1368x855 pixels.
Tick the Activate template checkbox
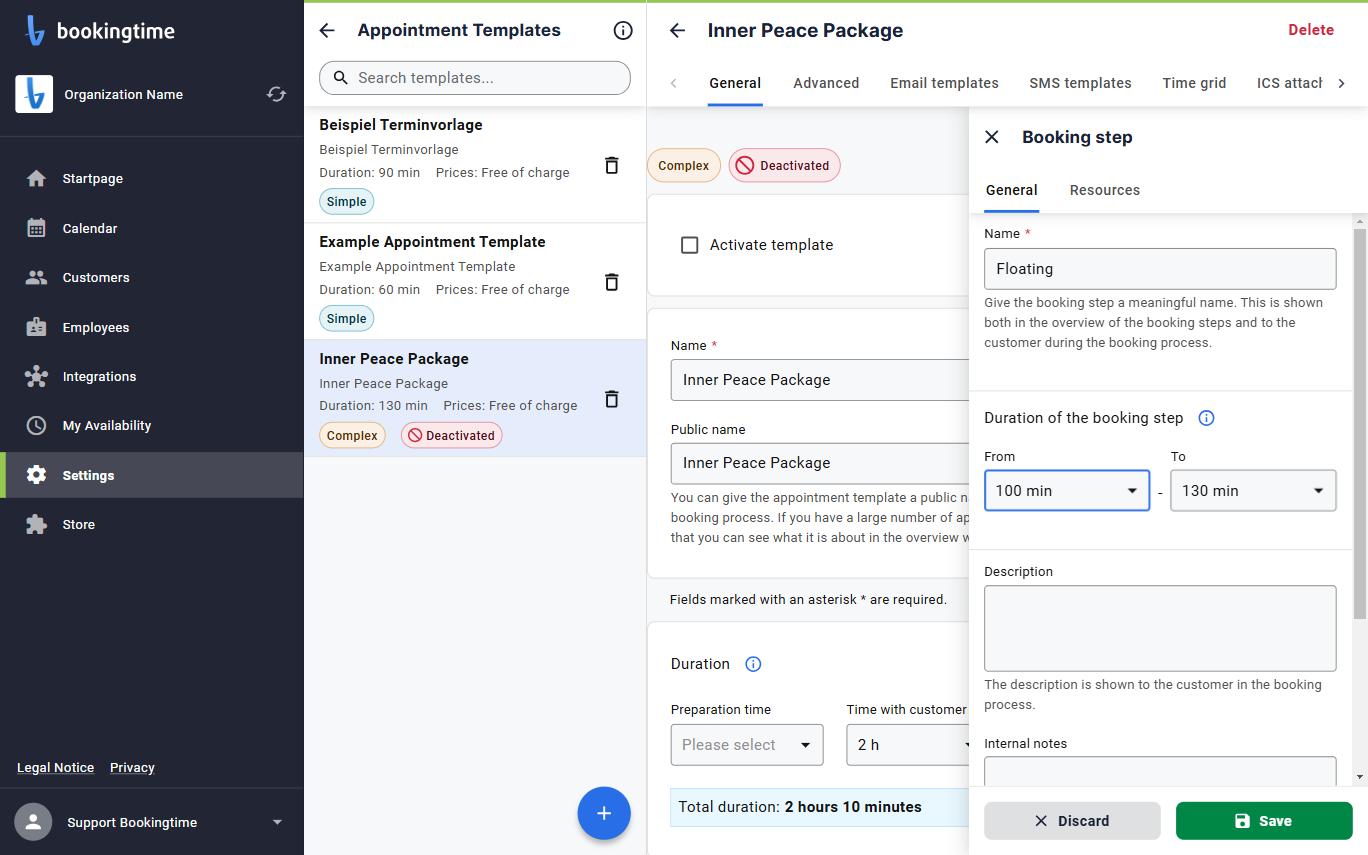pyautogui.click(x=690, y=245)
